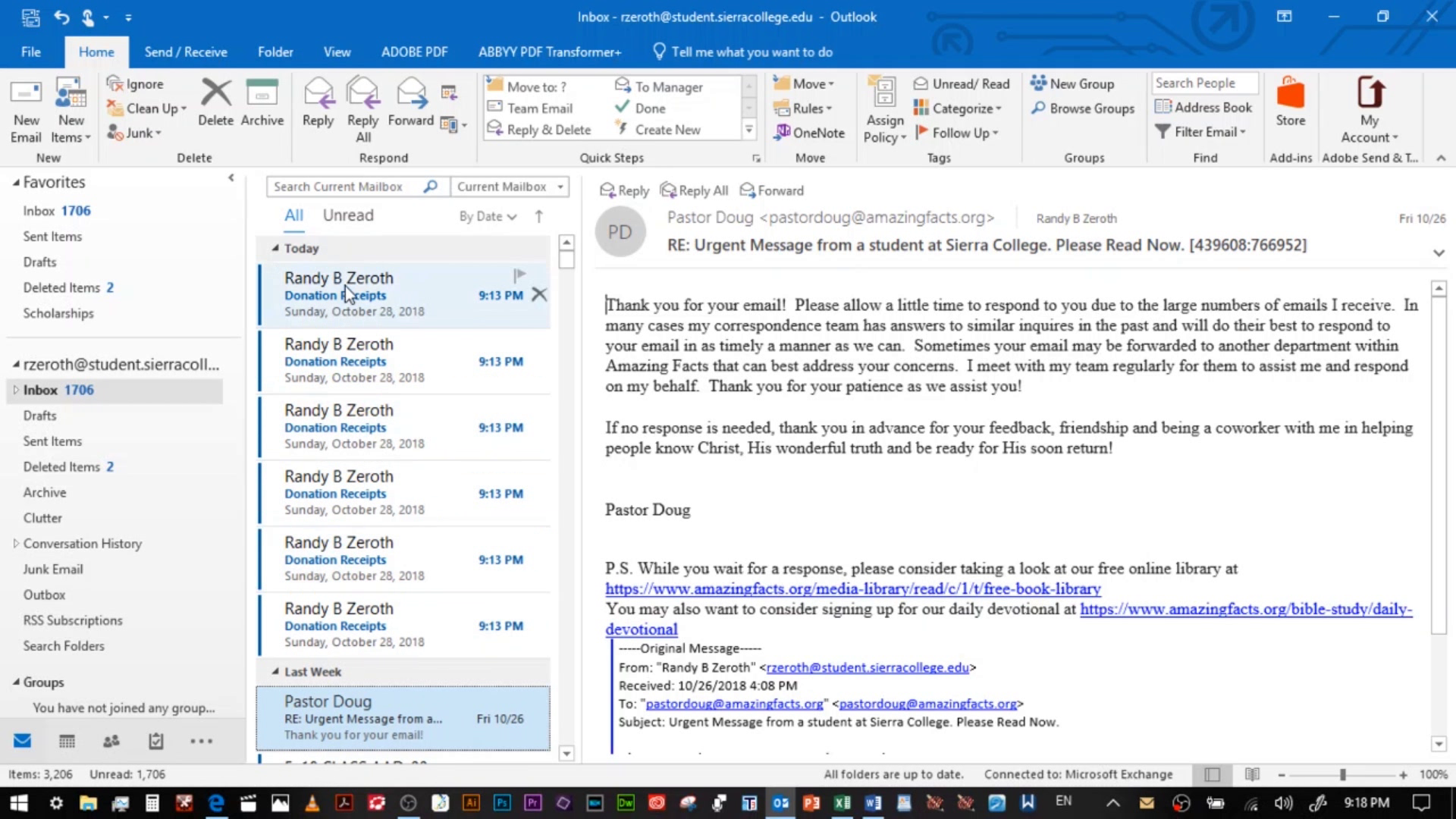
Task: Open the View tab
Action: [x=337, y=52]
